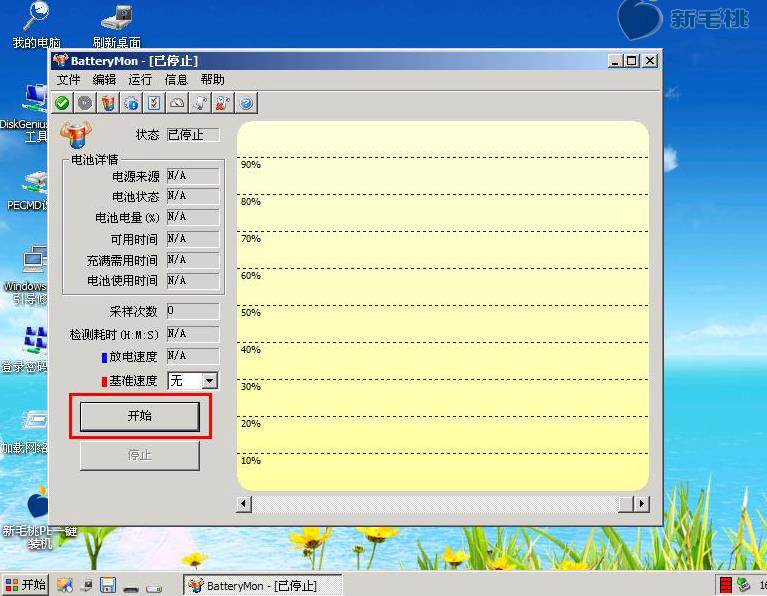Open the 信息 menu

pyautogui.click(x=176, y=80)
